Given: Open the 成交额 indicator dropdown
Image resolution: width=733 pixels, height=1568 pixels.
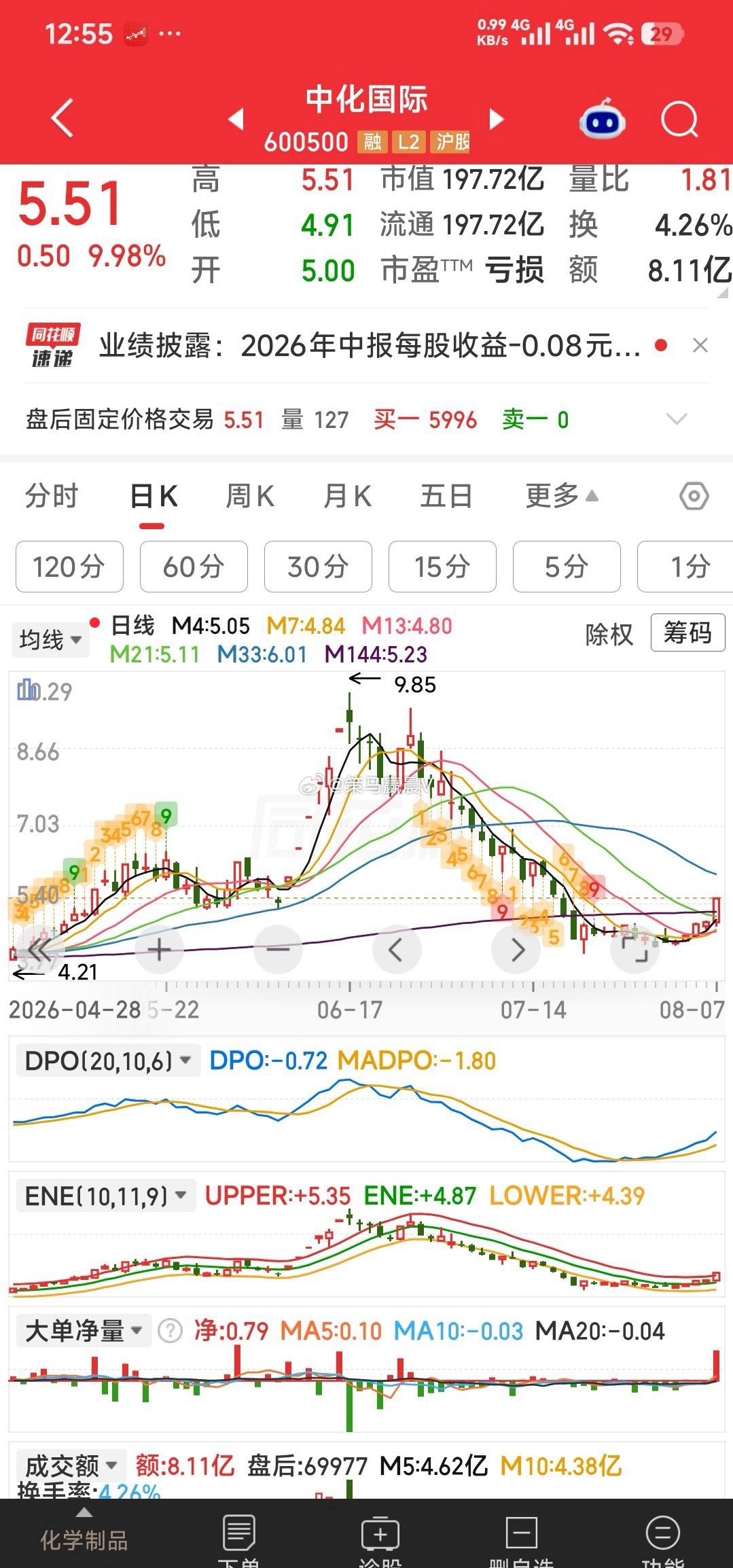Looking at the screenshot, I should (72, 1466).
